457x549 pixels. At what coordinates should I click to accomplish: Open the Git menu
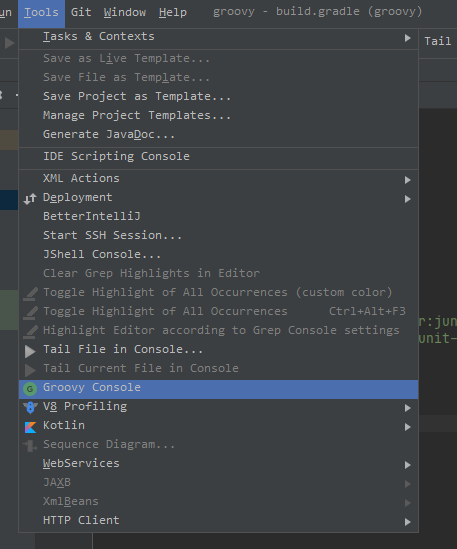pos(81,13)
